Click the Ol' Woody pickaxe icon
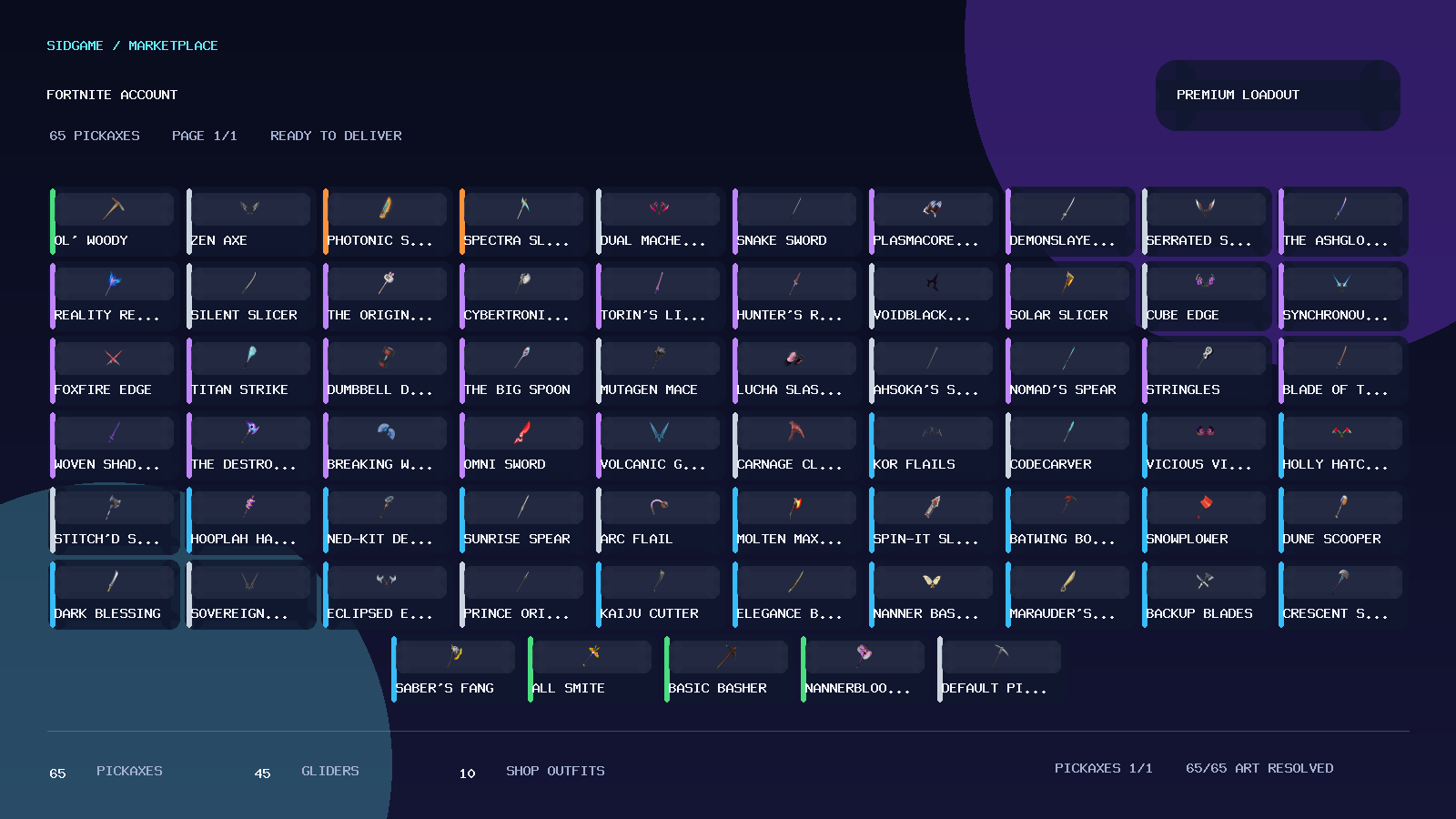This screenshot has height=819, width=1456. (x=114, y=208)
